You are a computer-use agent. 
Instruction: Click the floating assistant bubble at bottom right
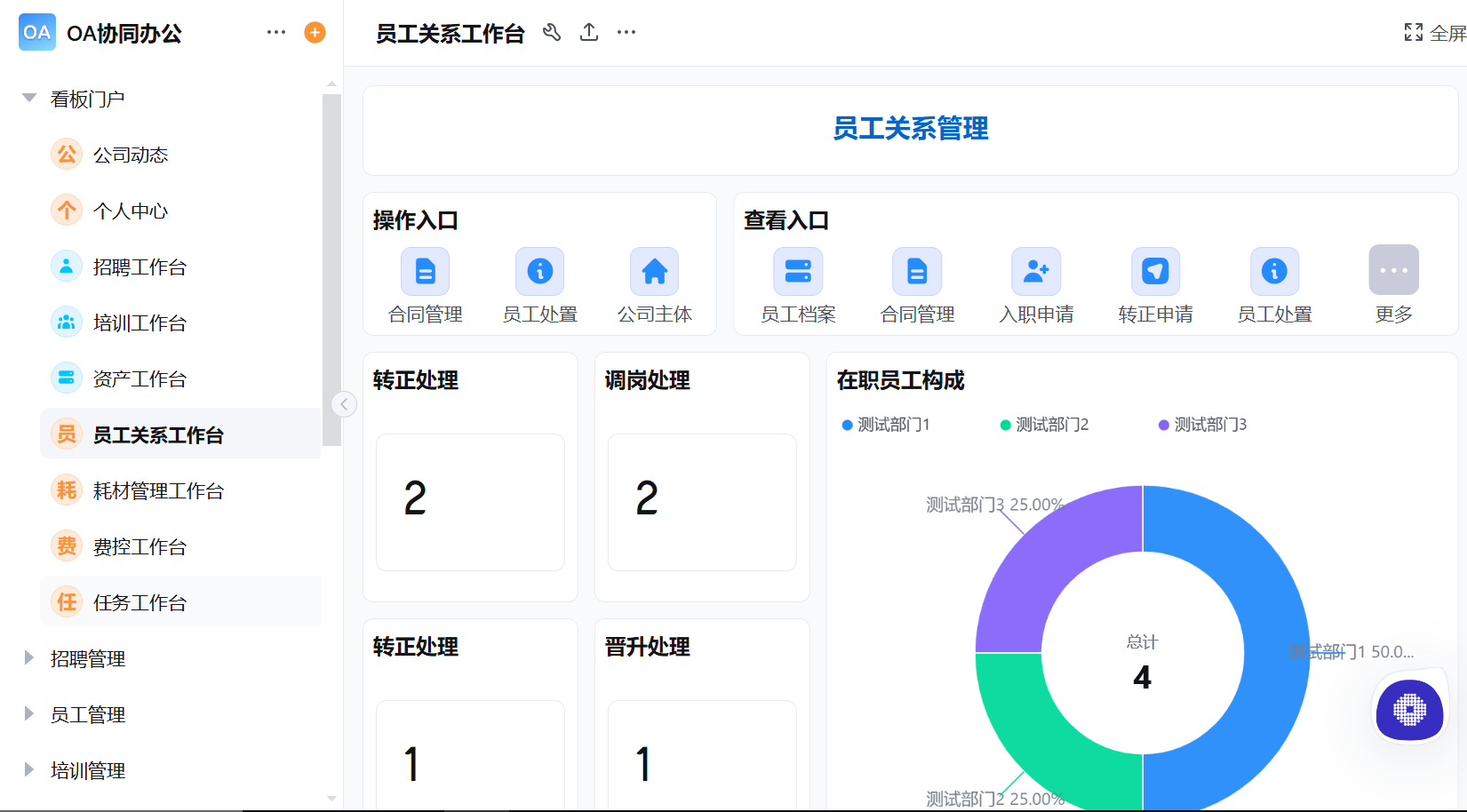pos(1409,711)
